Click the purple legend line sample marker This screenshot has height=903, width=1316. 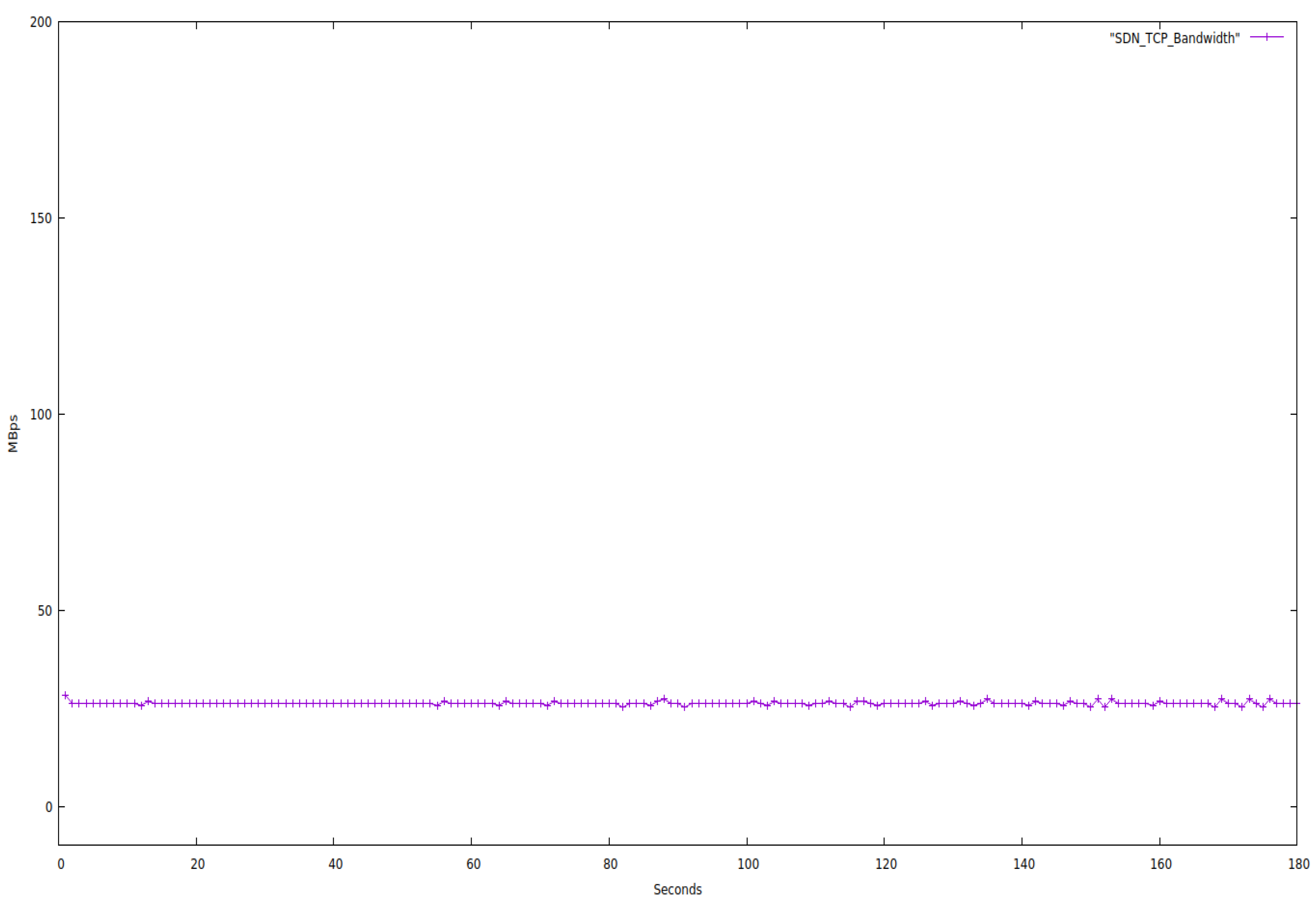point(1267,37)
